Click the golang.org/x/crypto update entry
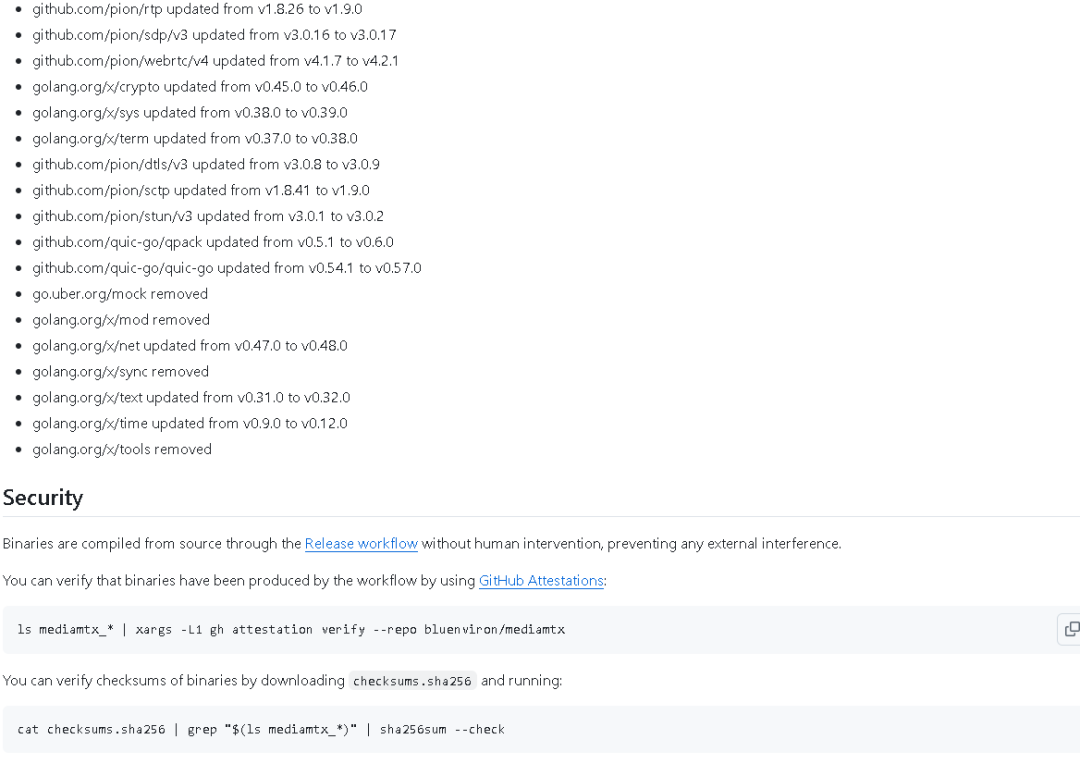This screenshot has height=764, width=1080. [200, 87]
